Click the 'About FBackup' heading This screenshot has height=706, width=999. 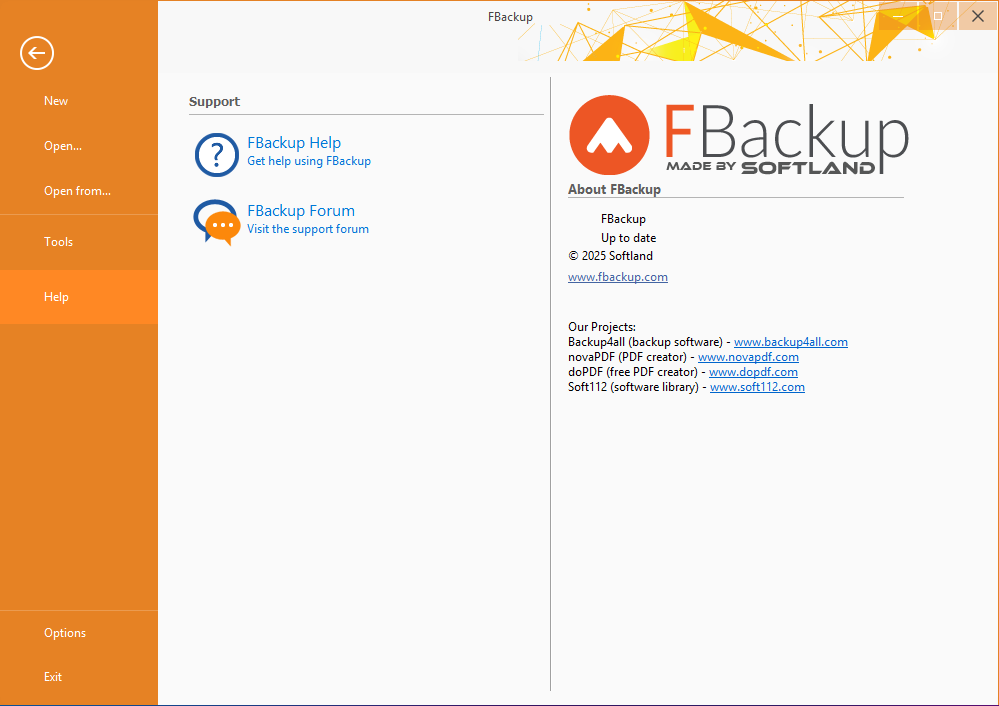(614, 189)
